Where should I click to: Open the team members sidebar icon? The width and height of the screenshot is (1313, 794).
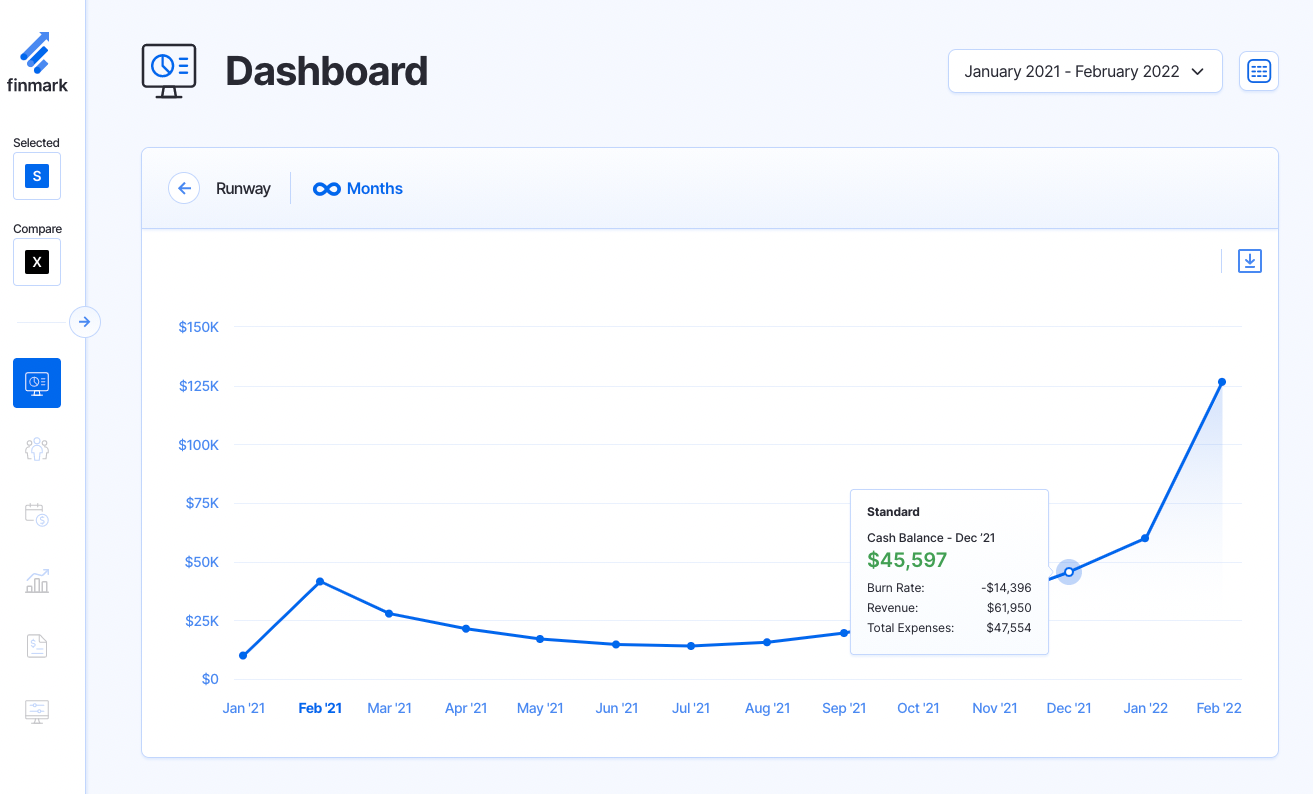(x=37, y=449)
